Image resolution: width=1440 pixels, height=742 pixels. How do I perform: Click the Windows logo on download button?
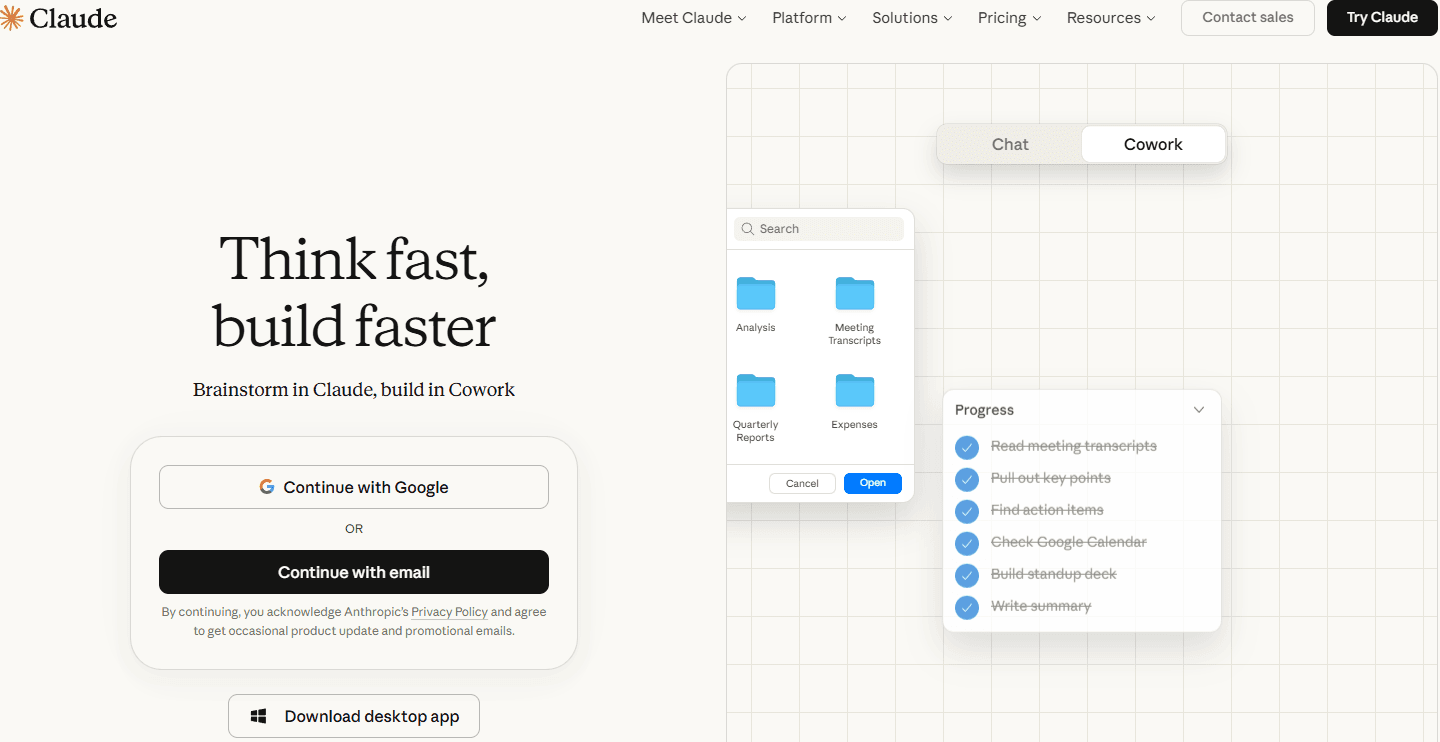[258, 716]
